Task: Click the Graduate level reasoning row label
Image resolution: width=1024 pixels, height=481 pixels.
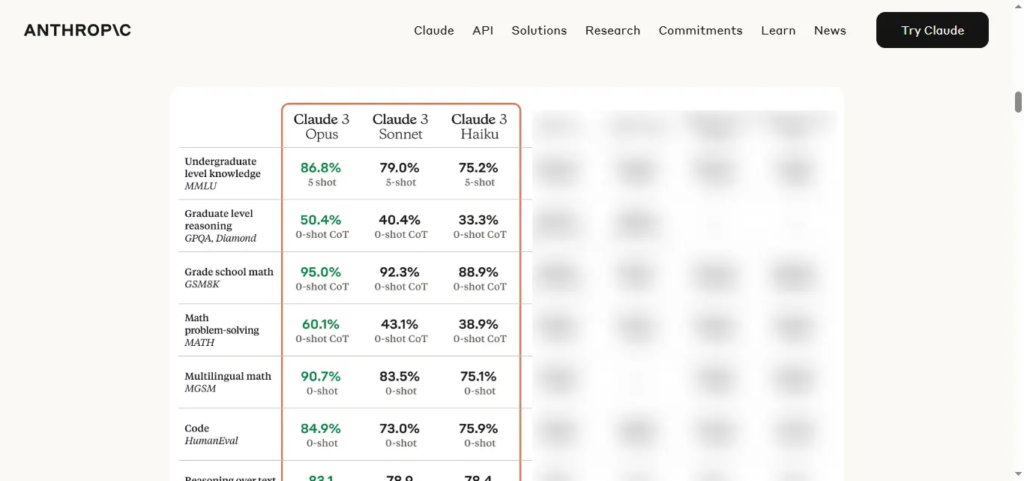Action: point(220,226)
